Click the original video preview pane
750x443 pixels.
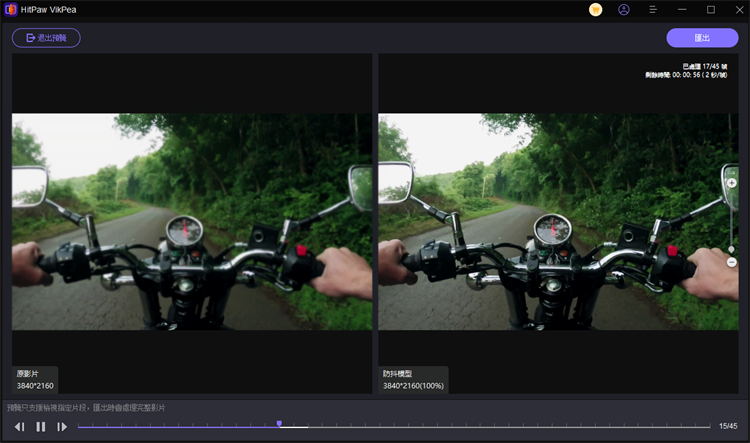coord(191,221)
